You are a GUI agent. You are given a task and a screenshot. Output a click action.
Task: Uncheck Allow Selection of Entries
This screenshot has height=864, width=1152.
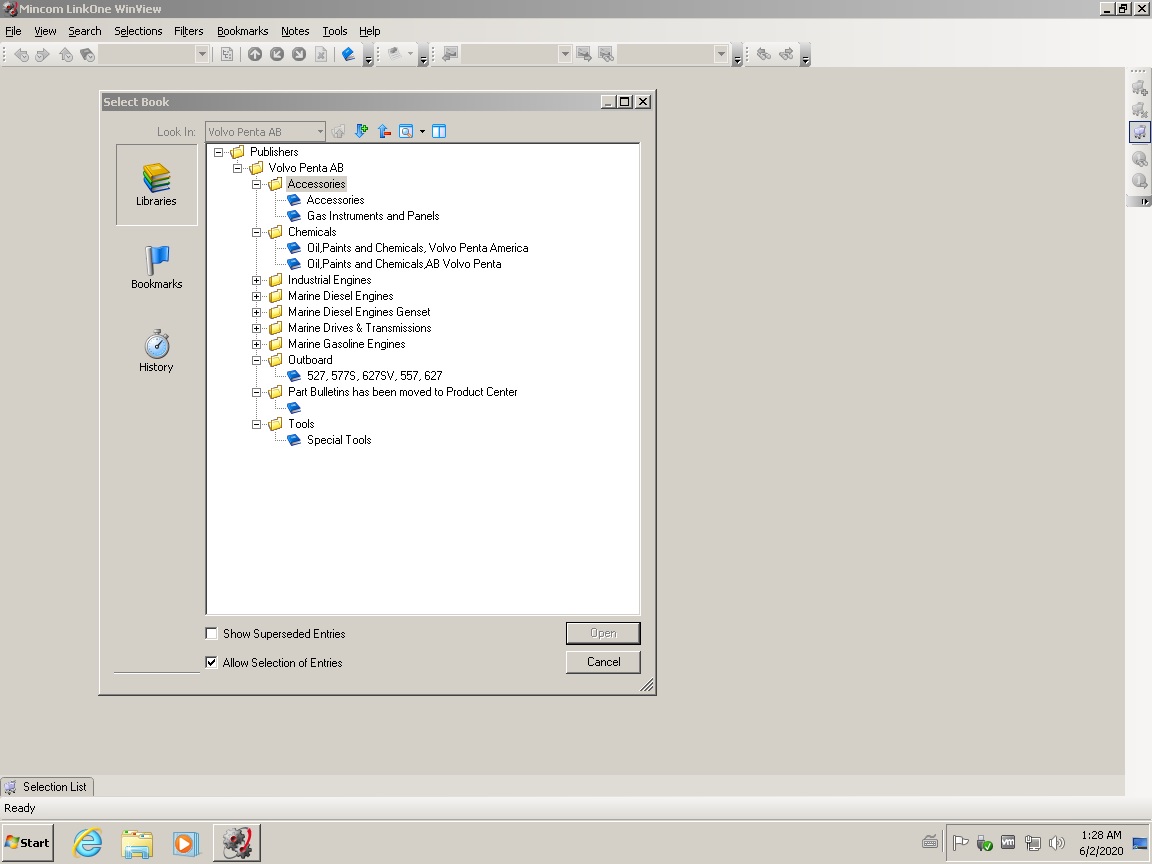pyautogui.click(x=211, y=662)
